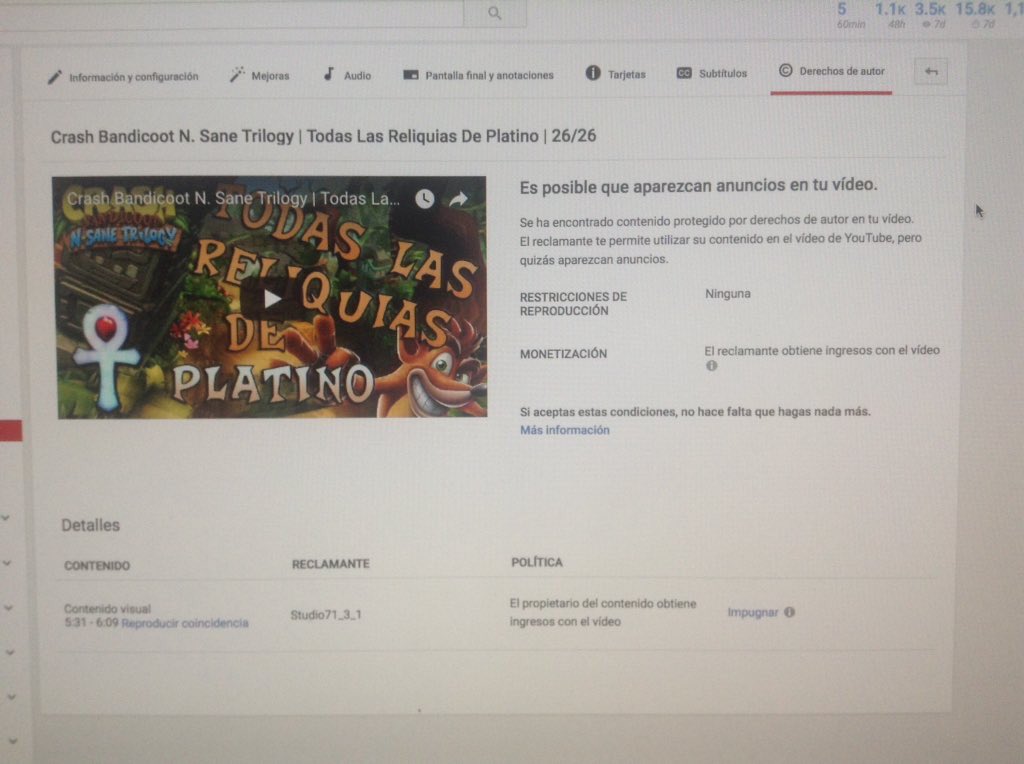
Task: Click the Watch later clock icon on video
Action: tap(424, 199)
